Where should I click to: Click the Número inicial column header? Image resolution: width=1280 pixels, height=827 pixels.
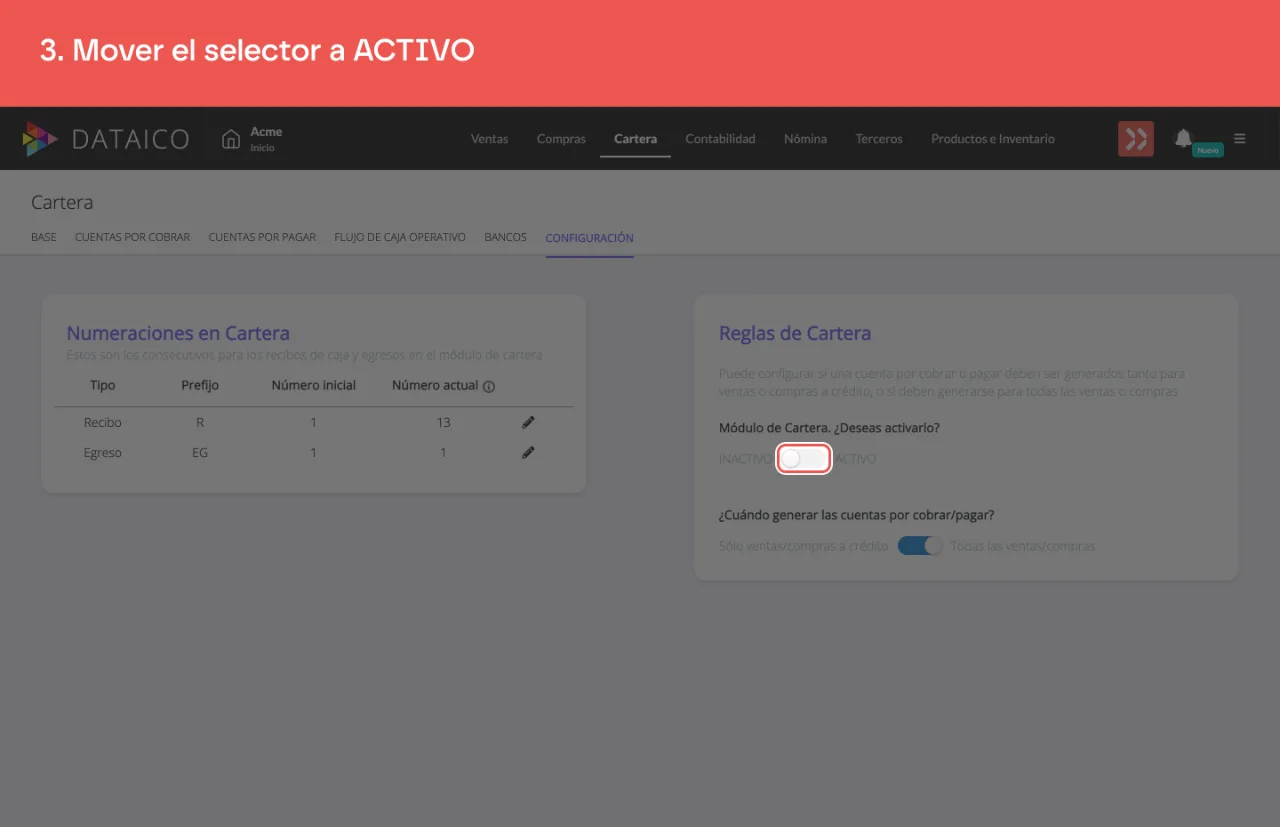point(313,385)
